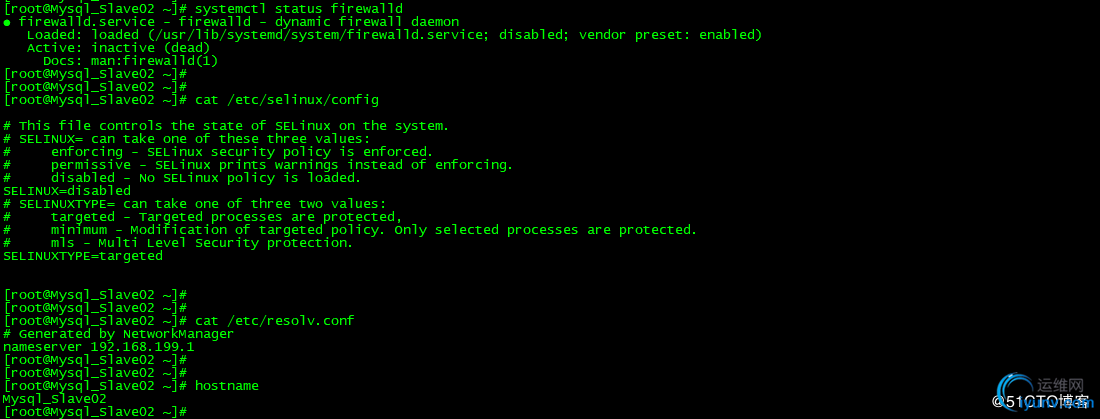Click the 'hostname' command text

tap(226, 385)
